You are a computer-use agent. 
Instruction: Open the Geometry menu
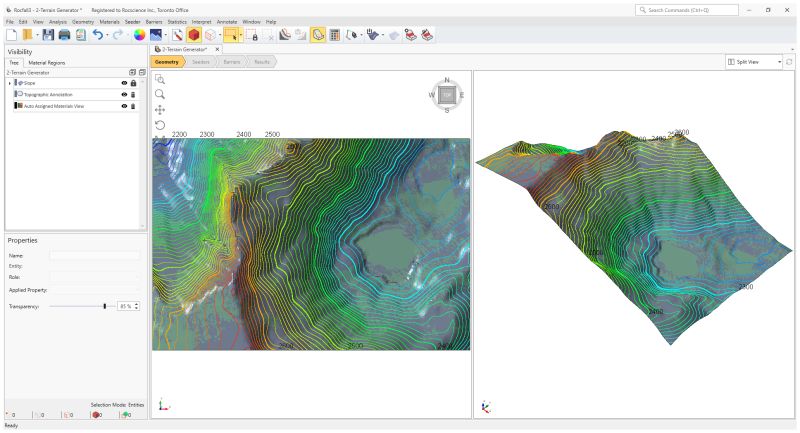(x=83, y=22)
